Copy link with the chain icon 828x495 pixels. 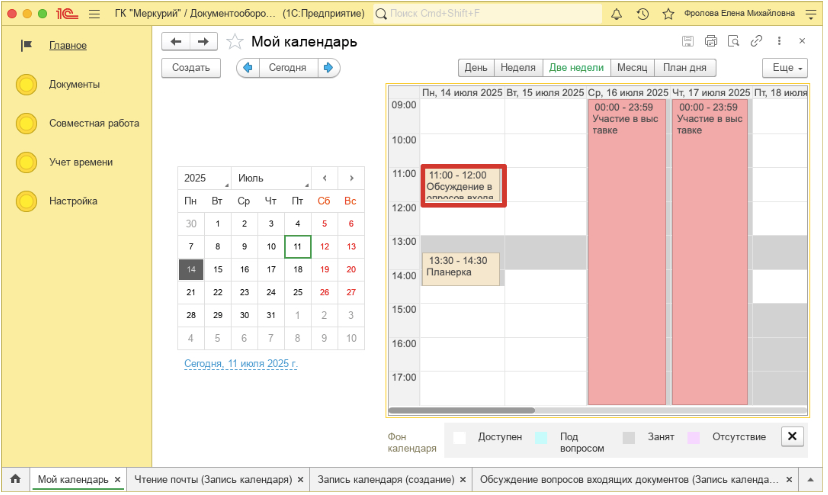(x=757, y=41)
